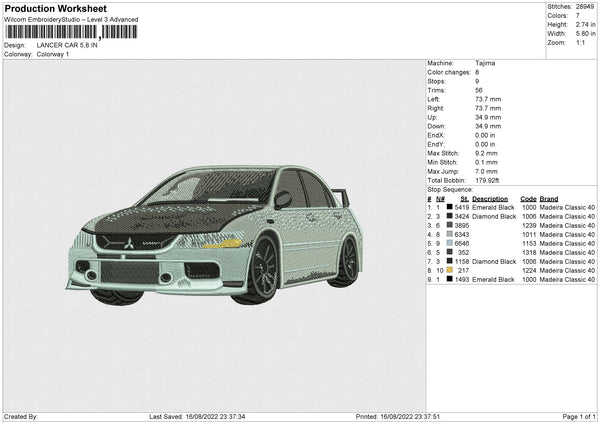600x424 pixels.
Task: Select the Max Jump value '7.0 mm'
Action: (x=486, y=171)
